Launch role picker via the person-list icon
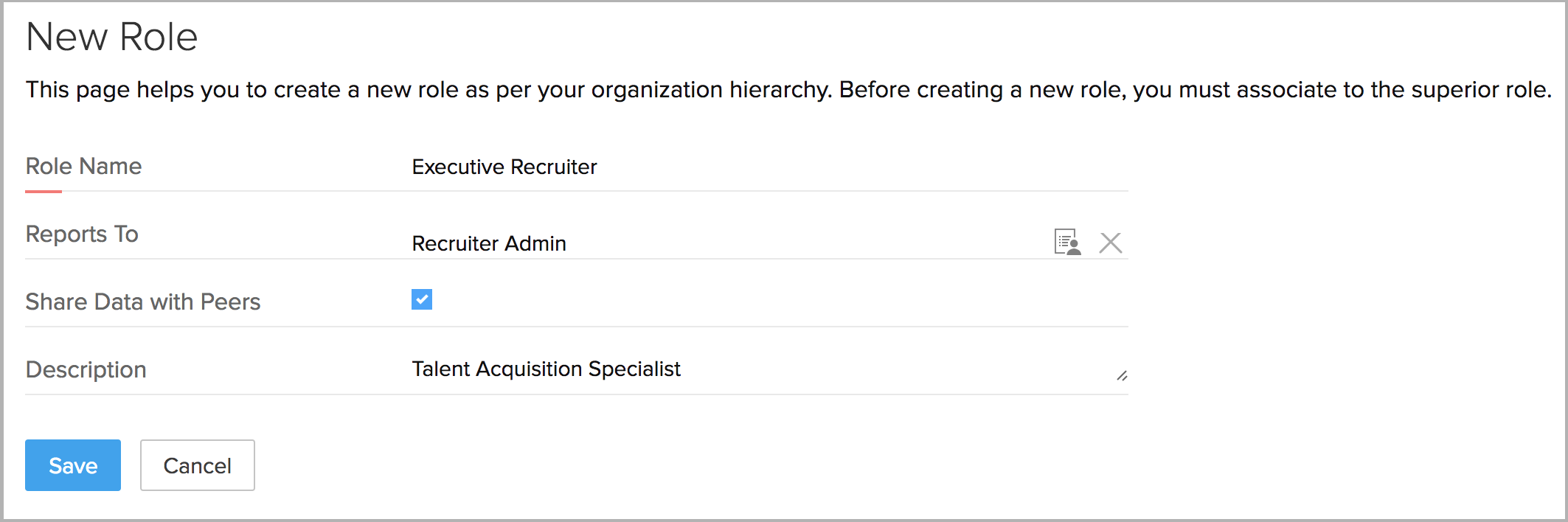Image resolution: width=1568 pixels, height=522 pixels. click(1067, 242)
